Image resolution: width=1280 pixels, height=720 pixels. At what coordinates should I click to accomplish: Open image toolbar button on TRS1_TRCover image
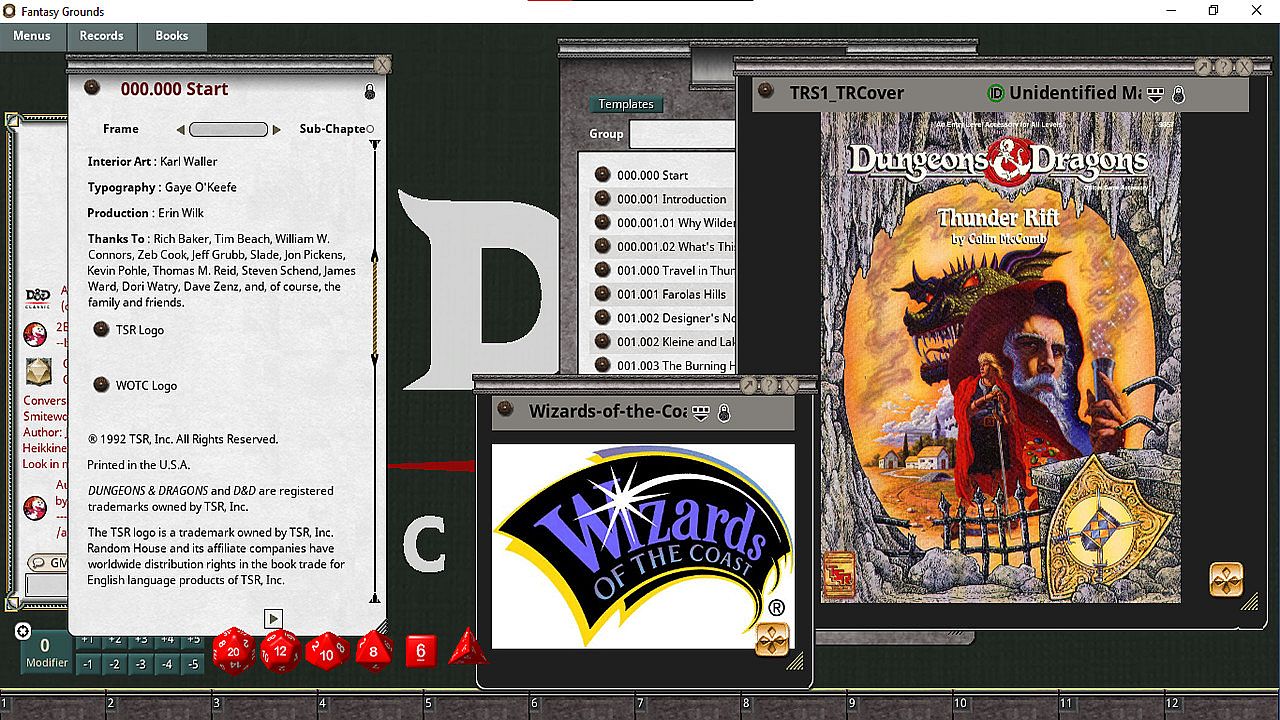1227,579
